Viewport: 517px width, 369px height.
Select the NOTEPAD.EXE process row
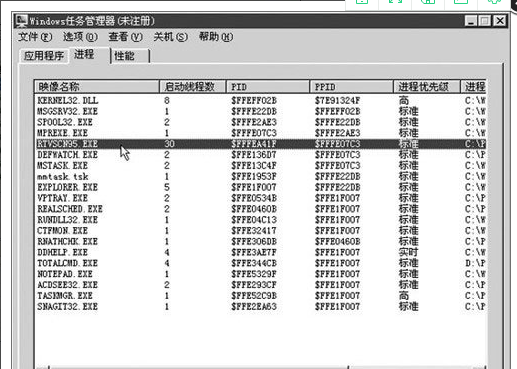pyautogui.click(x=261, y=274)
